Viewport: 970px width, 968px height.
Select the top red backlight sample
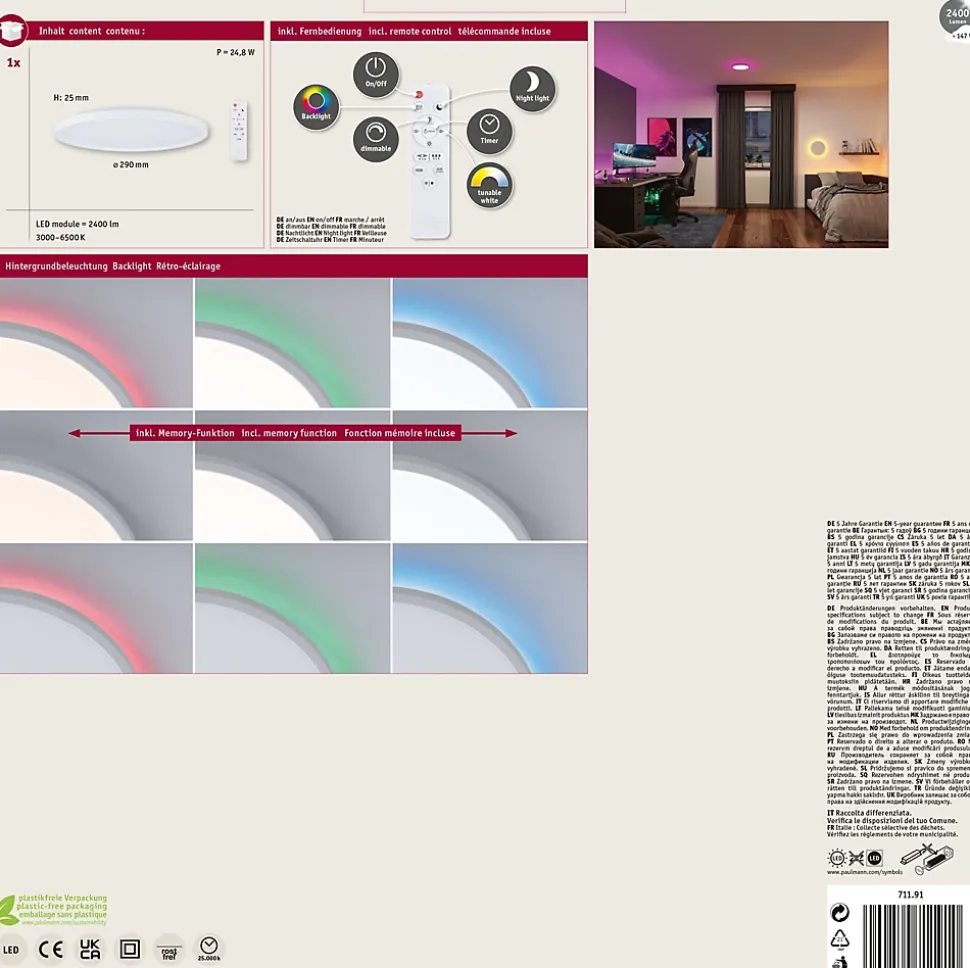coord(96,343)
